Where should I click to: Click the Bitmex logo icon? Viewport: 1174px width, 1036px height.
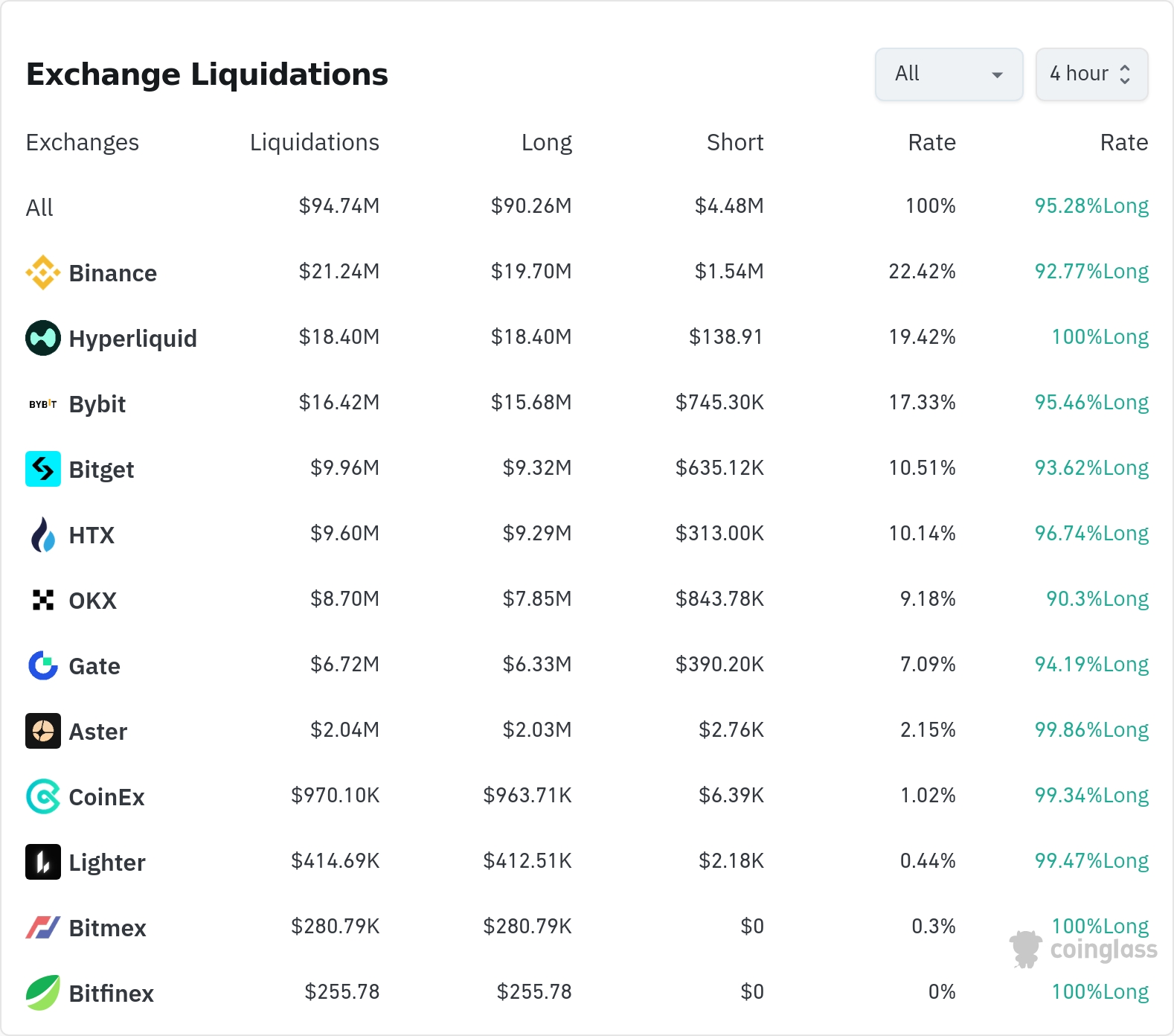click(x=43, y=927)
